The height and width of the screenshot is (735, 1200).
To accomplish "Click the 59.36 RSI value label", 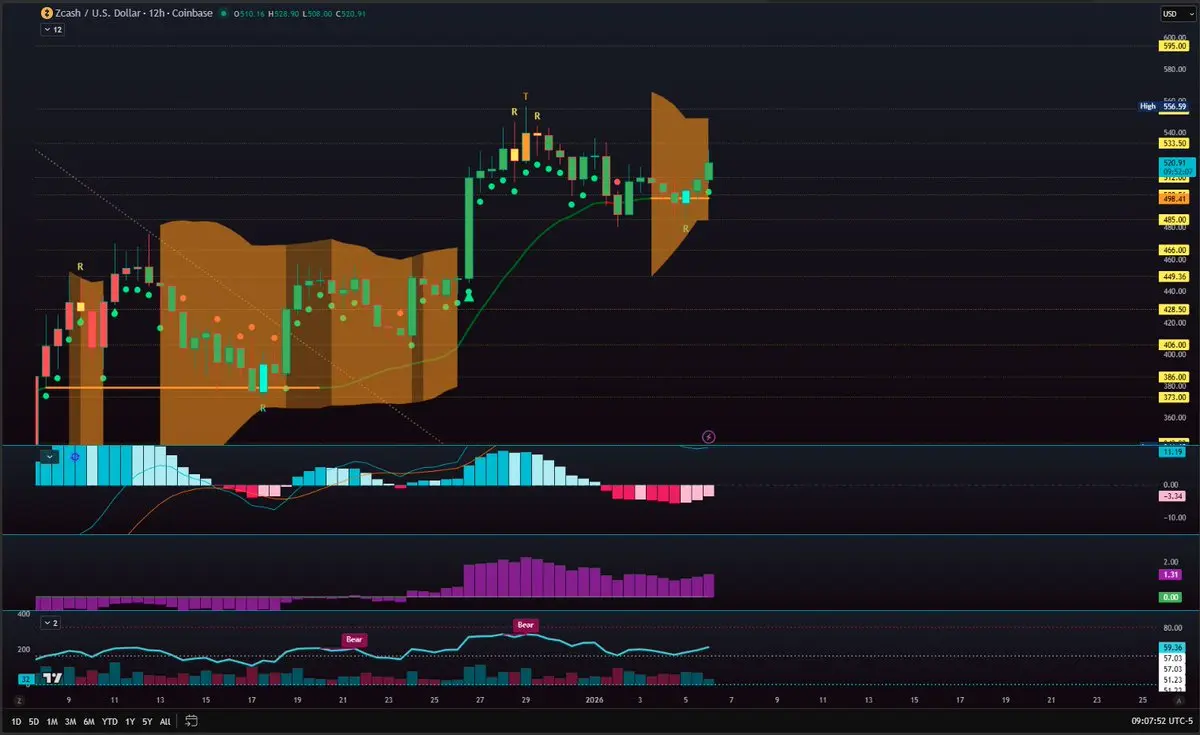I will (1173, 647).
